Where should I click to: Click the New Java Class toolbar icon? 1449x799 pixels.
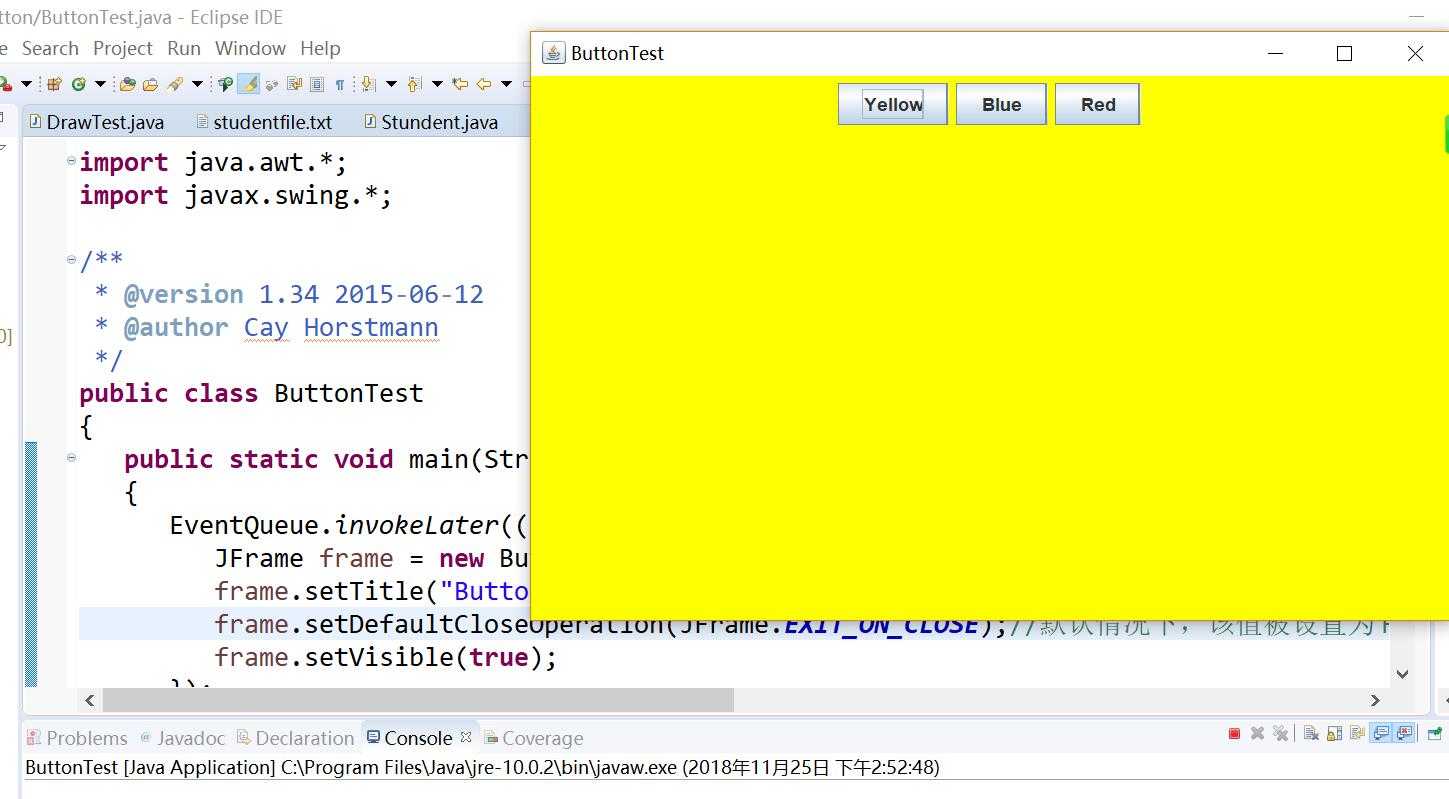(78, 84)
